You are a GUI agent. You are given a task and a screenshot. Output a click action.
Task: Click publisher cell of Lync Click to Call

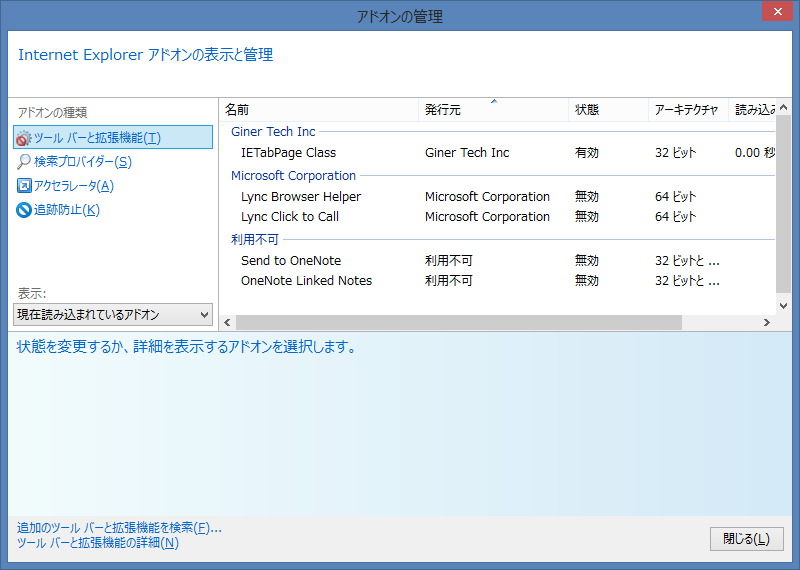coord(487,216)
